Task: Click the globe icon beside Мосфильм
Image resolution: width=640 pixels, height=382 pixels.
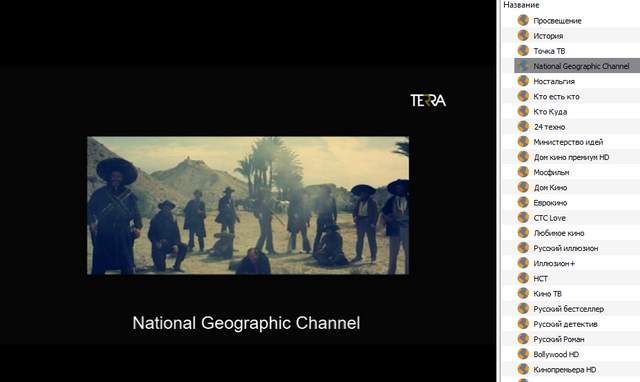Action: tap(523, 171)
